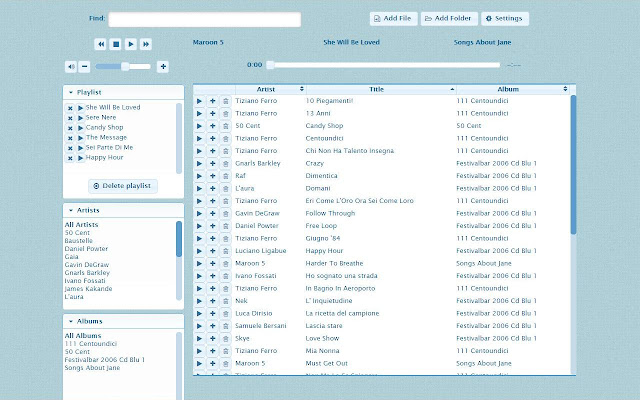Click the Add Folder button

pos(449,18)
